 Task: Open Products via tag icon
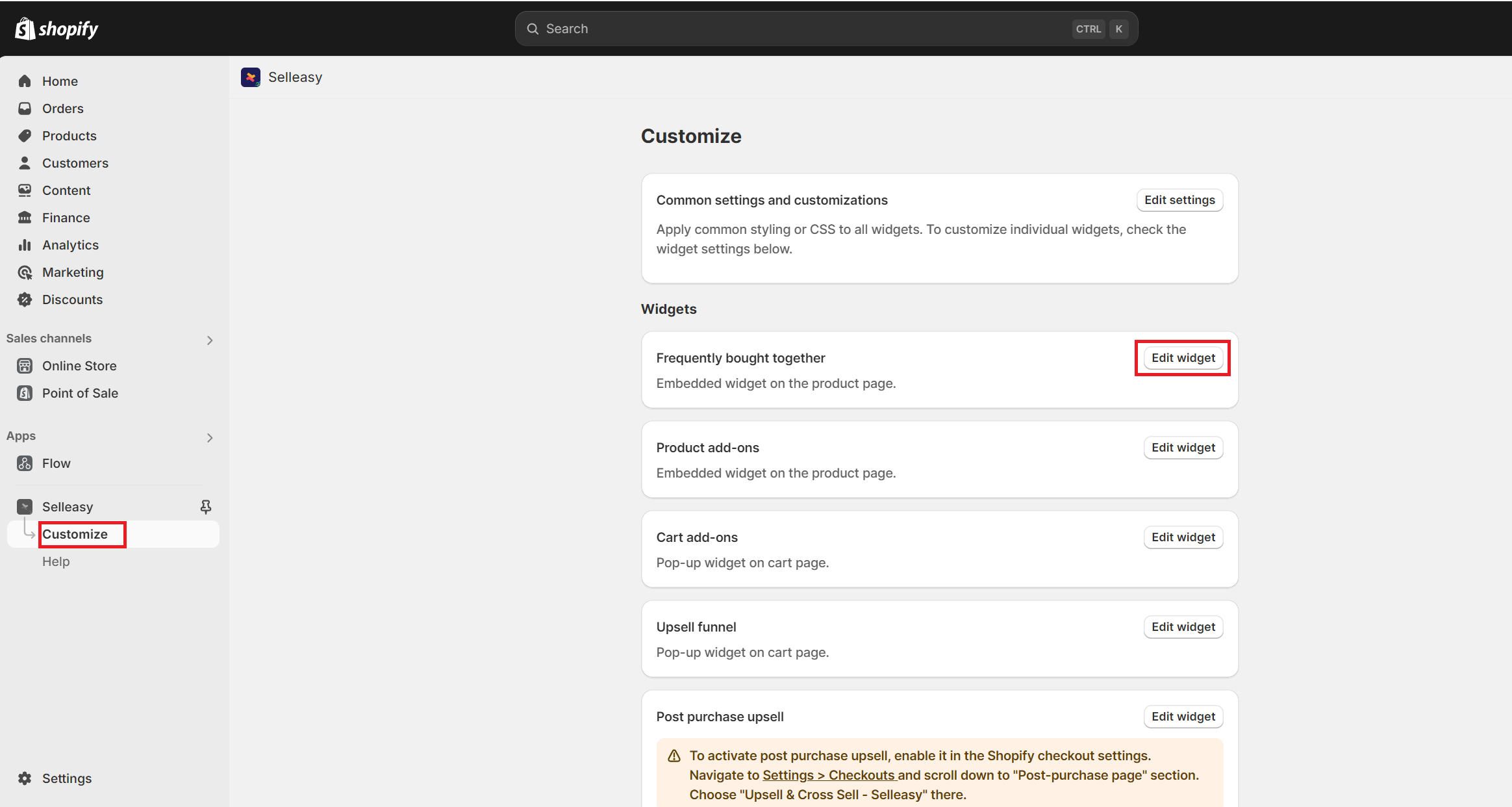[25, 136]
